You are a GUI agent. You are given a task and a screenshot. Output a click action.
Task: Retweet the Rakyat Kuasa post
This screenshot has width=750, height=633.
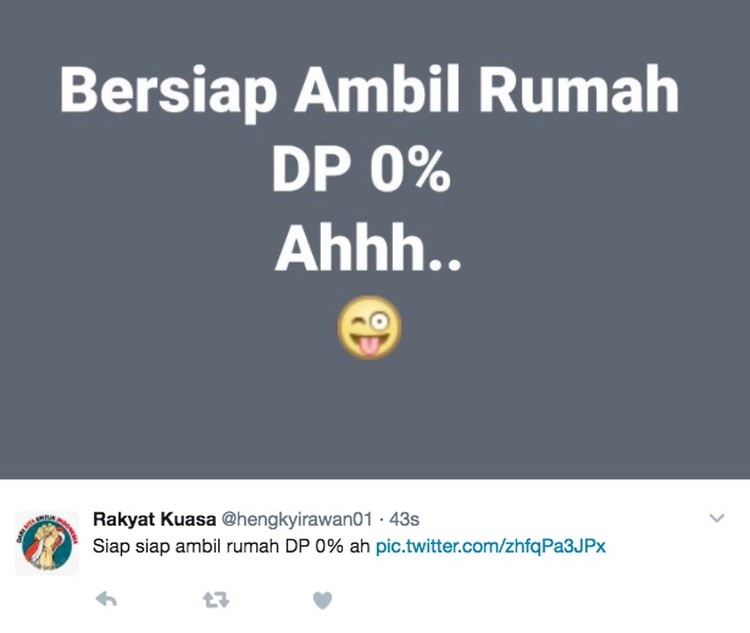click(x=216, y=600)
